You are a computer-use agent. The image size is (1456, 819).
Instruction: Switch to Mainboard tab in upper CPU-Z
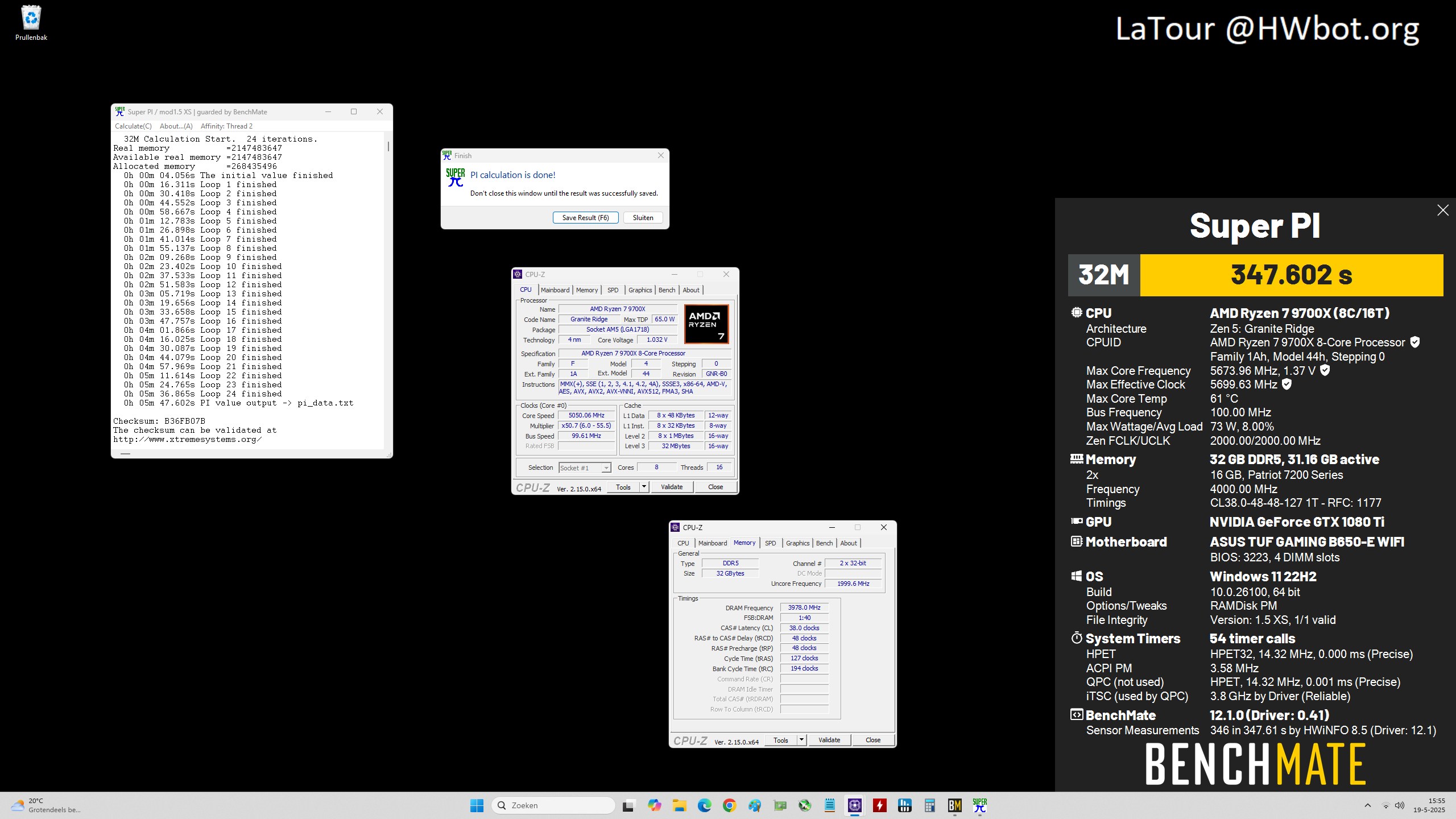click(555, 290)
